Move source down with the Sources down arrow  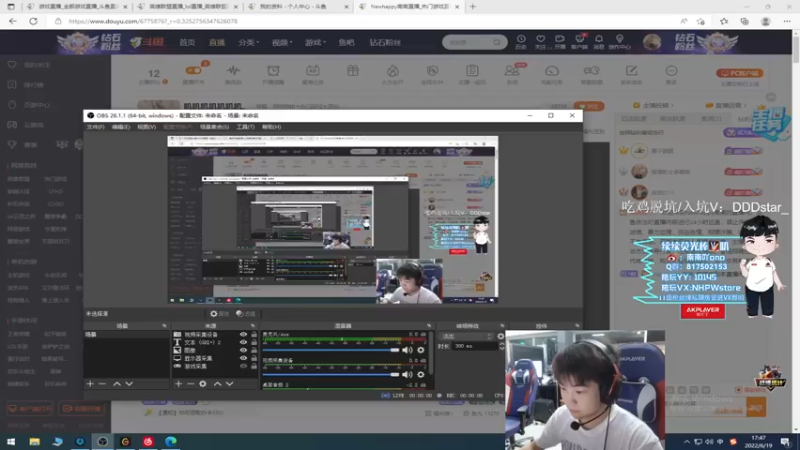click(x=230, y=384)
